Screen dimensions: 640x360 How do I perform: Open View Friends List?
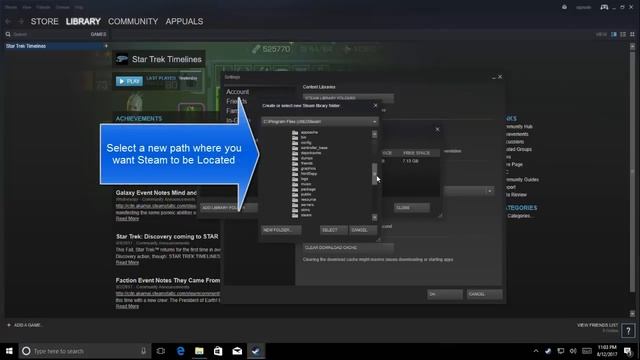(598, 325)
